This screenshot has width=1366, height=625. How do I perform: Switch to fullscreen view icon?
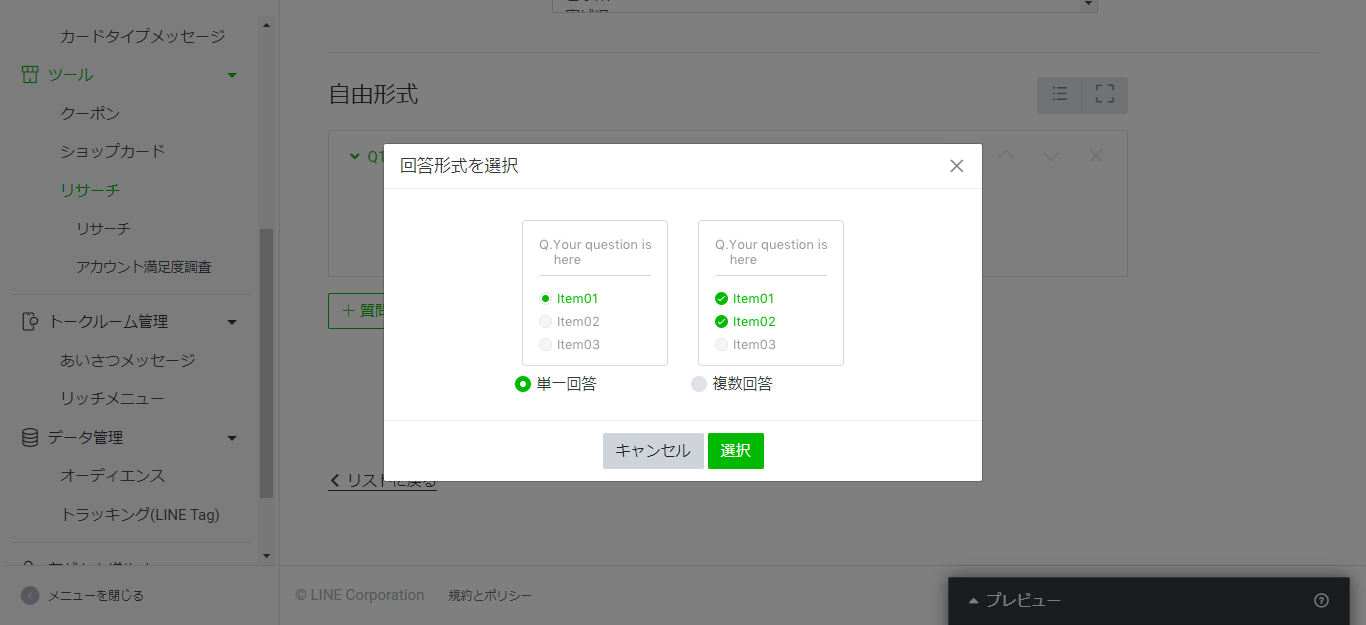tap(1105, 95)
